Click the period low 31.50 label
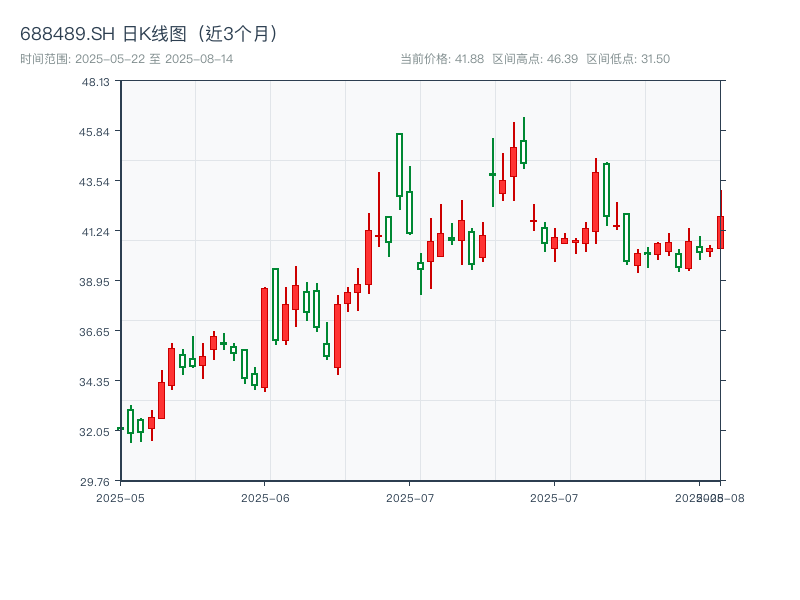 pos(628,59)
